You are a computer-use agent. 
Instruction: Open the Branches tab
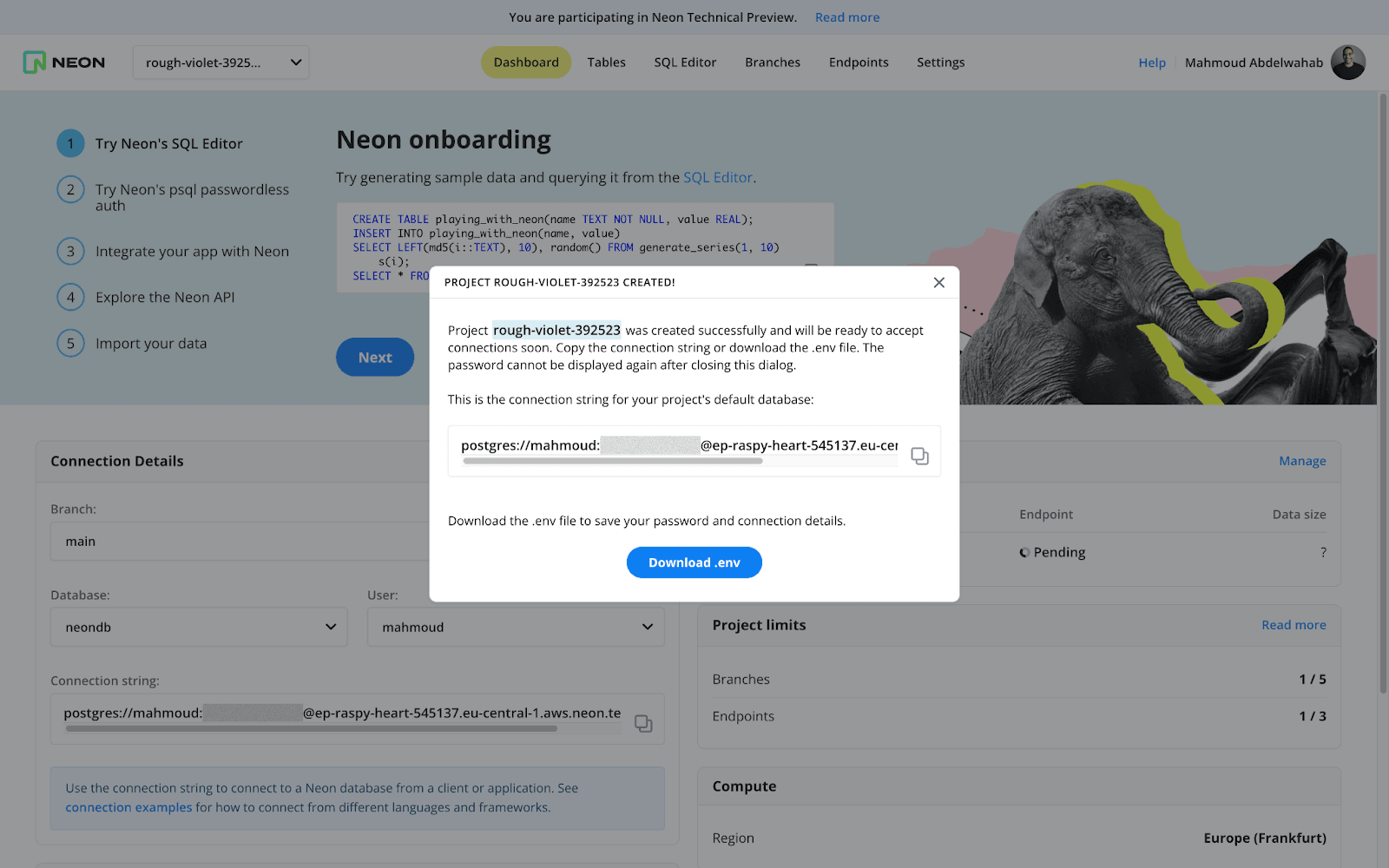(773, 62)
